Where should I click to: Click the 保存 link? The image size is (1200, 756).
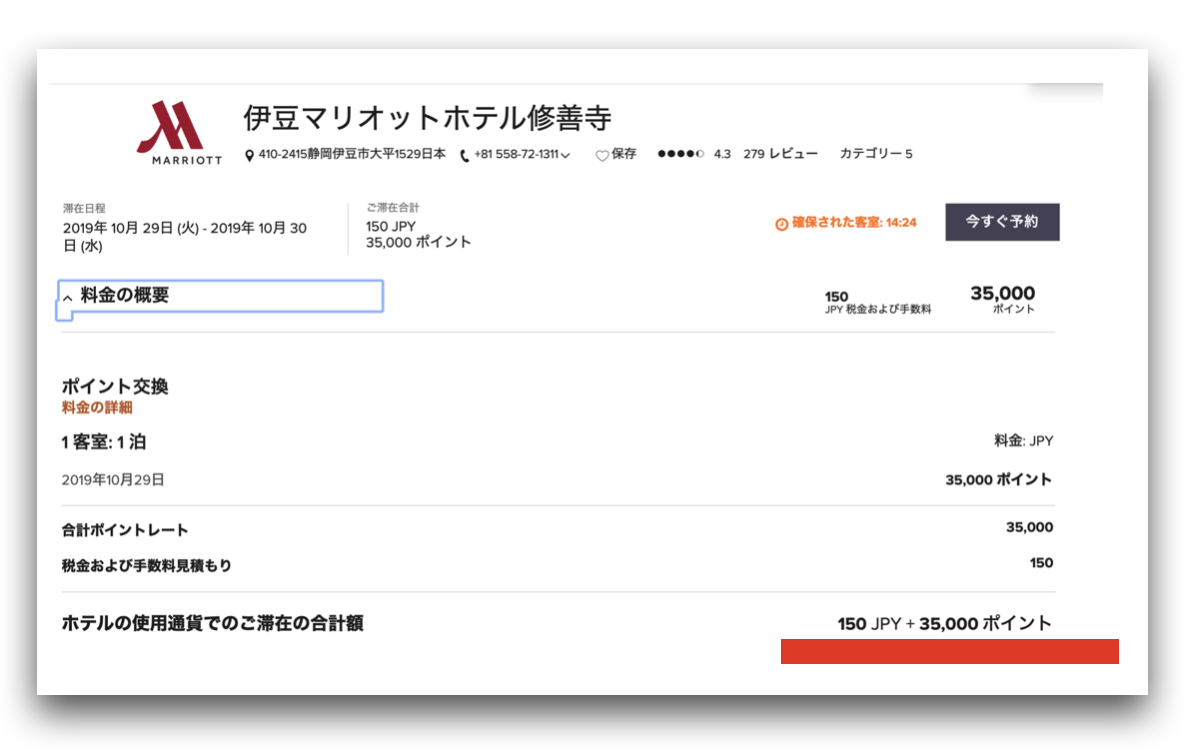point(623,154)
